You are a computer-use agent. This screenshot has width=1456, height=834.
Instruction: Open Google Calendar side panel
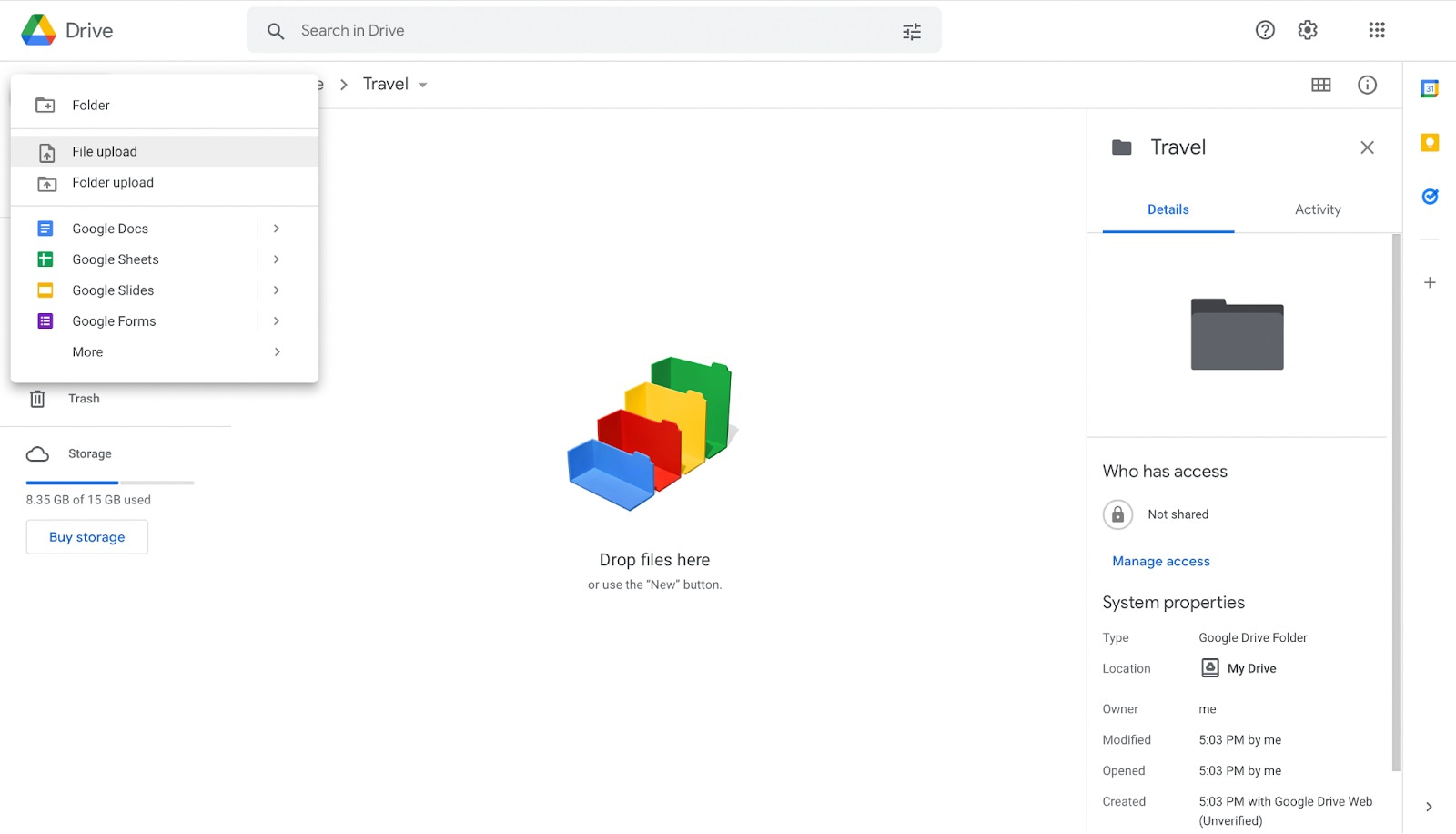(x=1430, y=88)
